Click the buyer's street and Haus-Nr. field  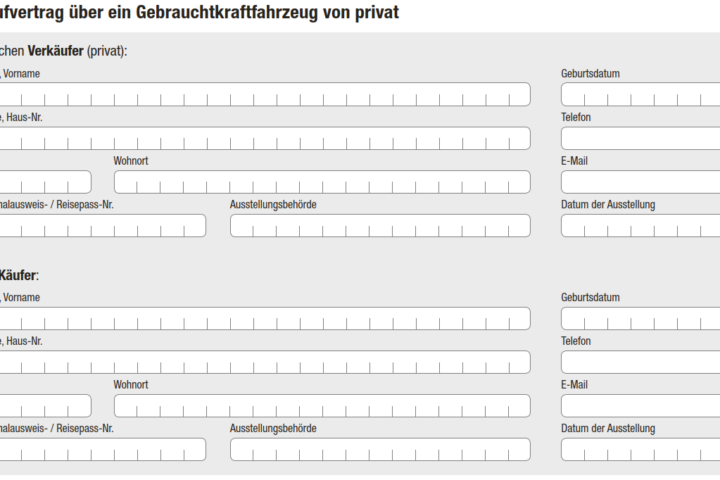pyautogui.click(x=264, y=362)
